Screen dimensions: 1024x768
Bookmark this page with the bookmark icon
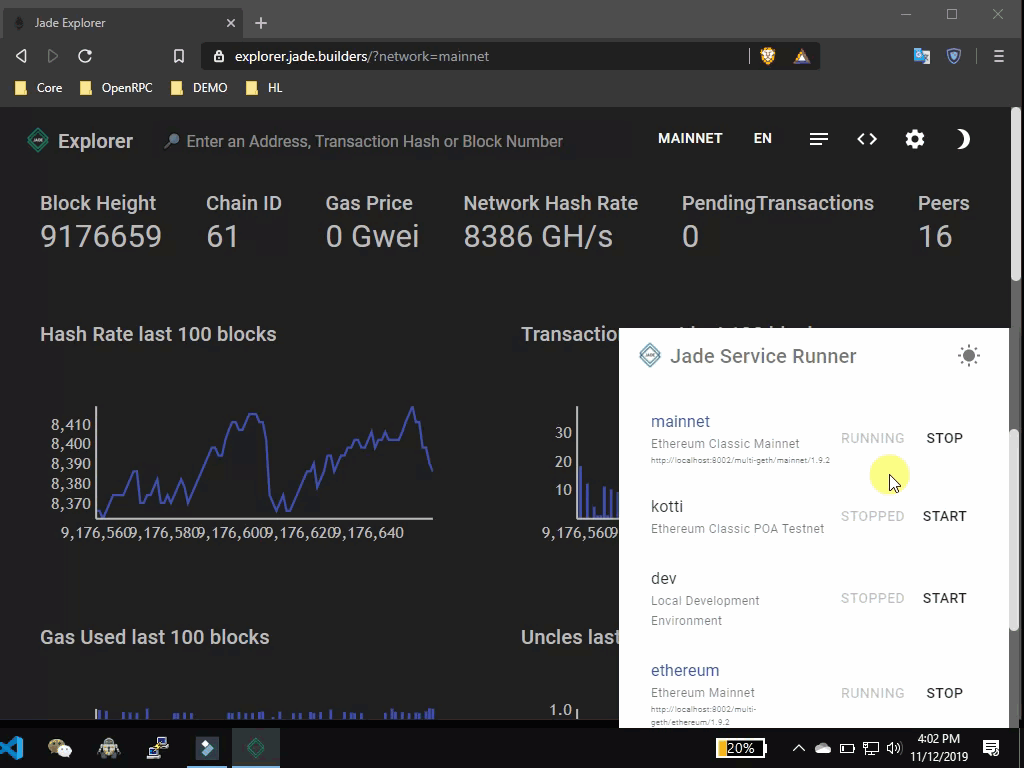[178, 56]
